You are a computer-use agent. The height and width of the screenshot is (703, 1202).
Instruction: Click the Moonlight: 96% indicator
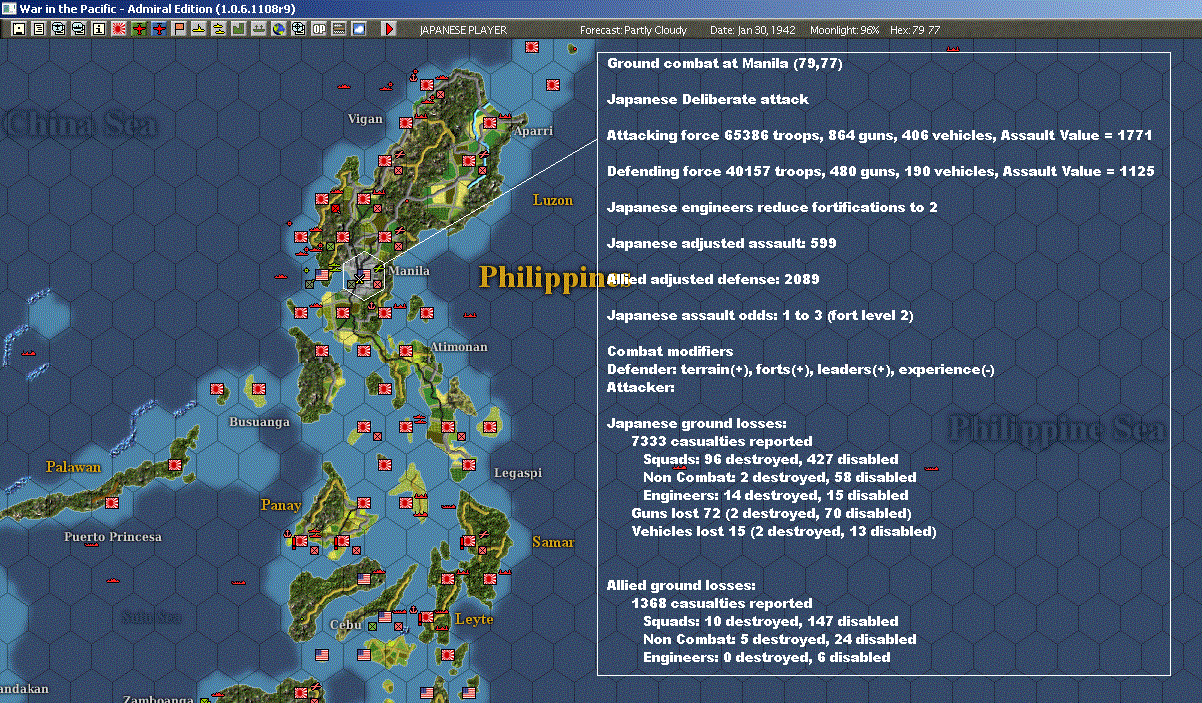tap(845, 30)
